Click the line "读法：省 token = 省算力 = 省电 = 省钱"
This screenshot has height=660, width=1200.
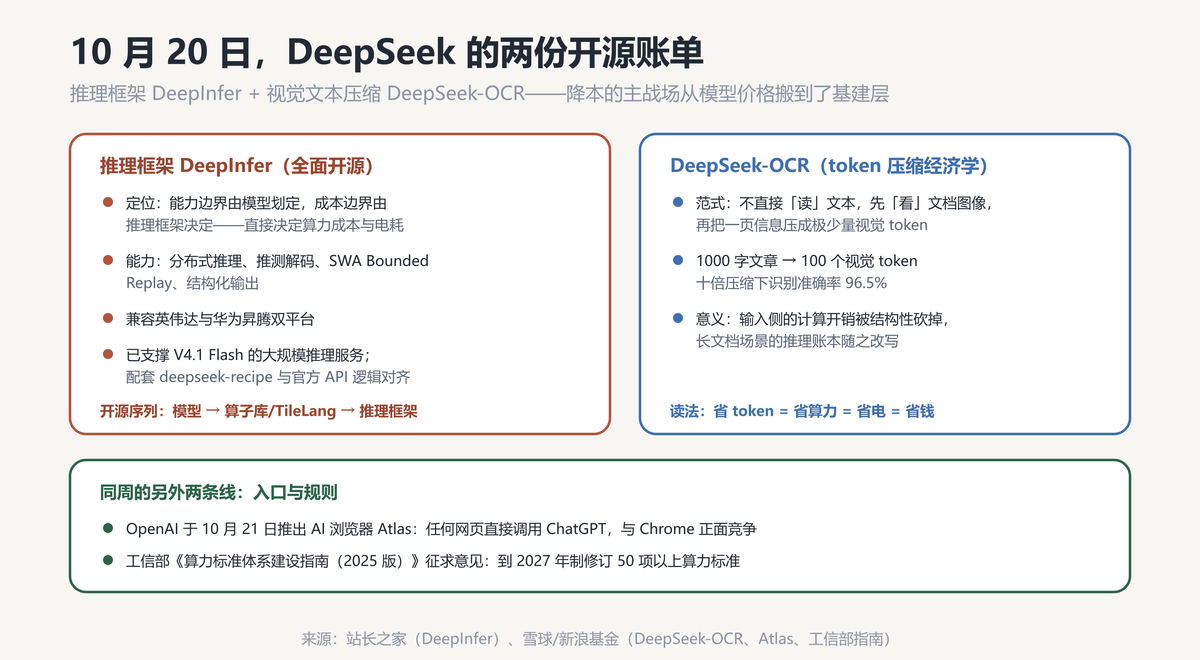(802, 411)
